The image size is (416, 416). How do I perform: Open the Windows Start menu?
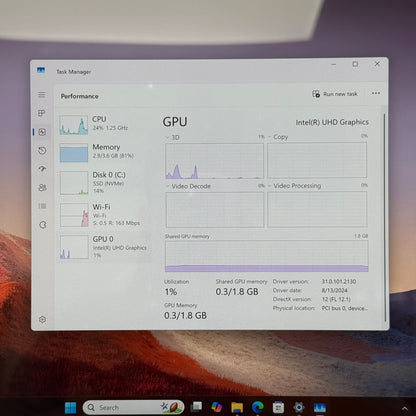click(x=70, y=407)
